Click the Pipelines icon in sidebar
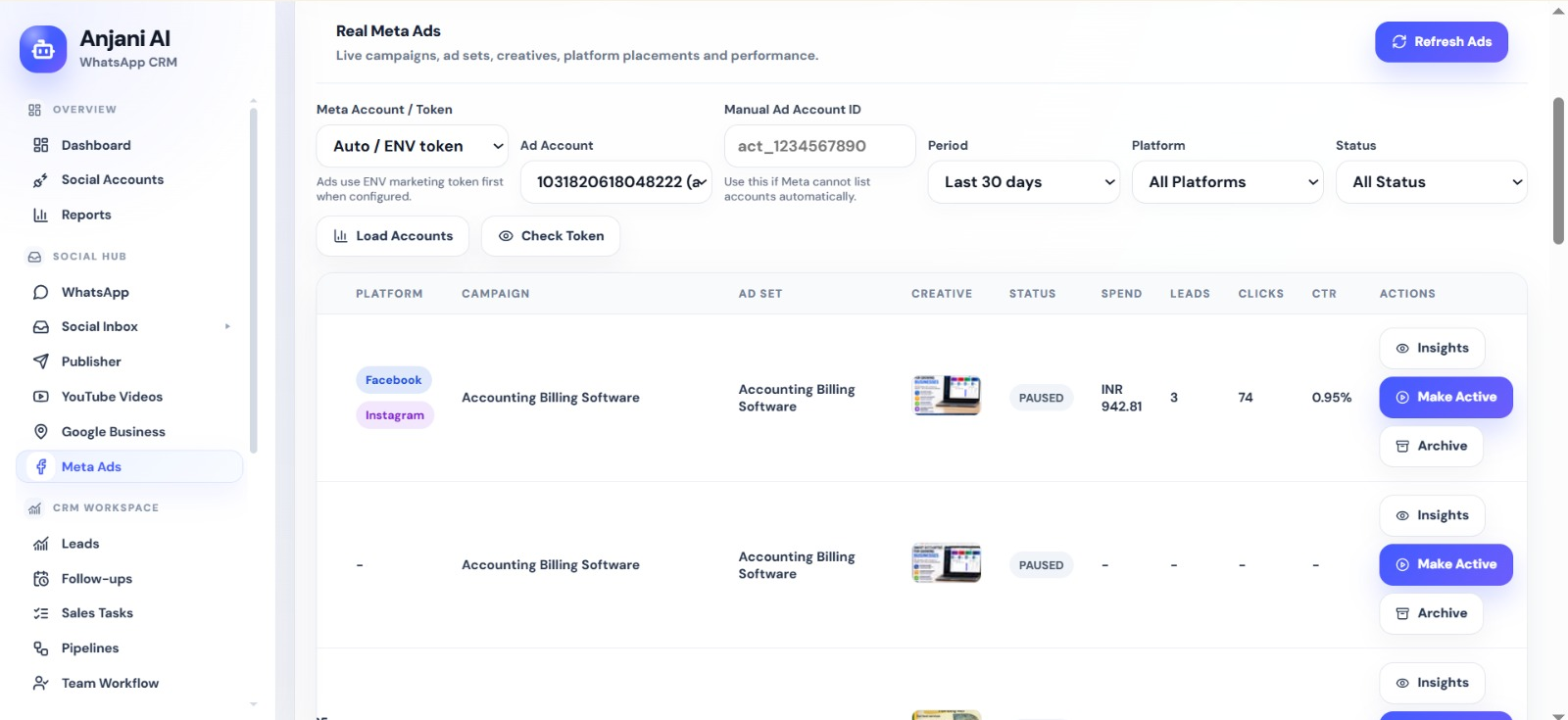 pos(40,648)
